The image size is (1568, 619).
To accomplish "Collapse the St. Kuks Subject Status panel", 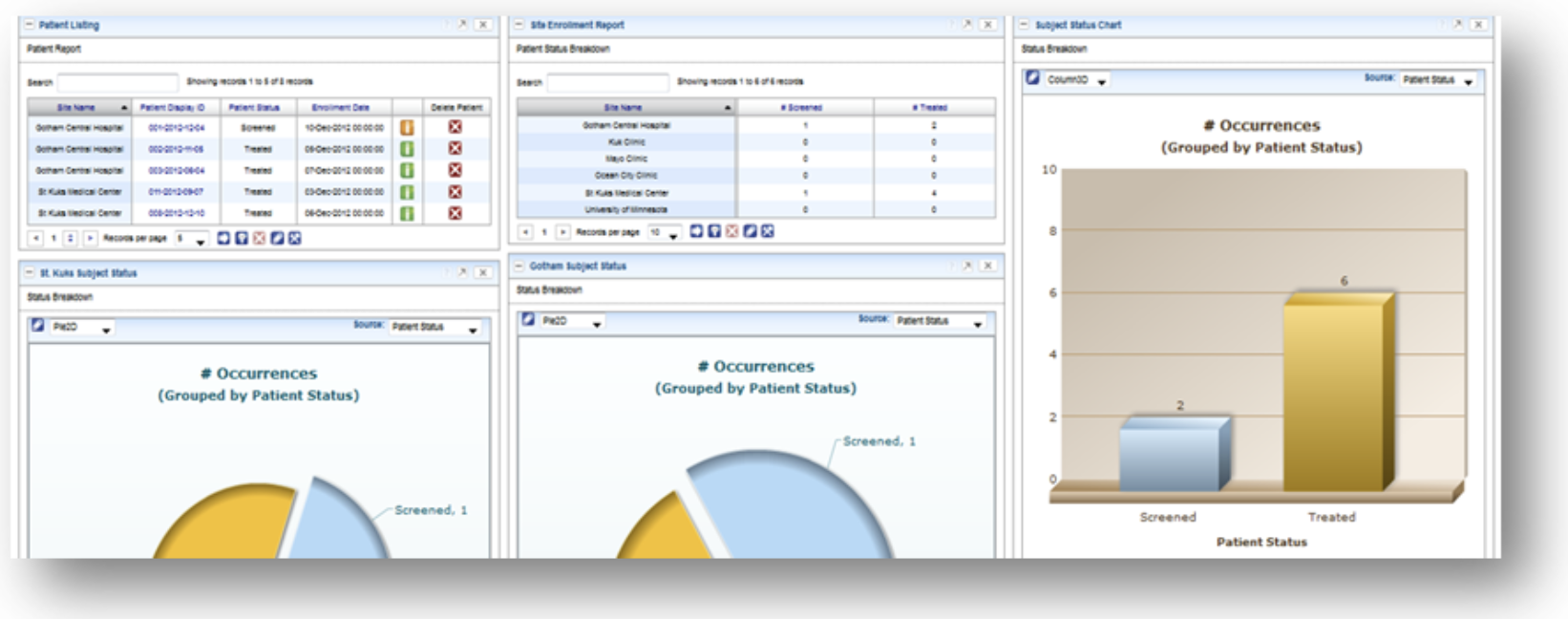I will pos(30,273).
